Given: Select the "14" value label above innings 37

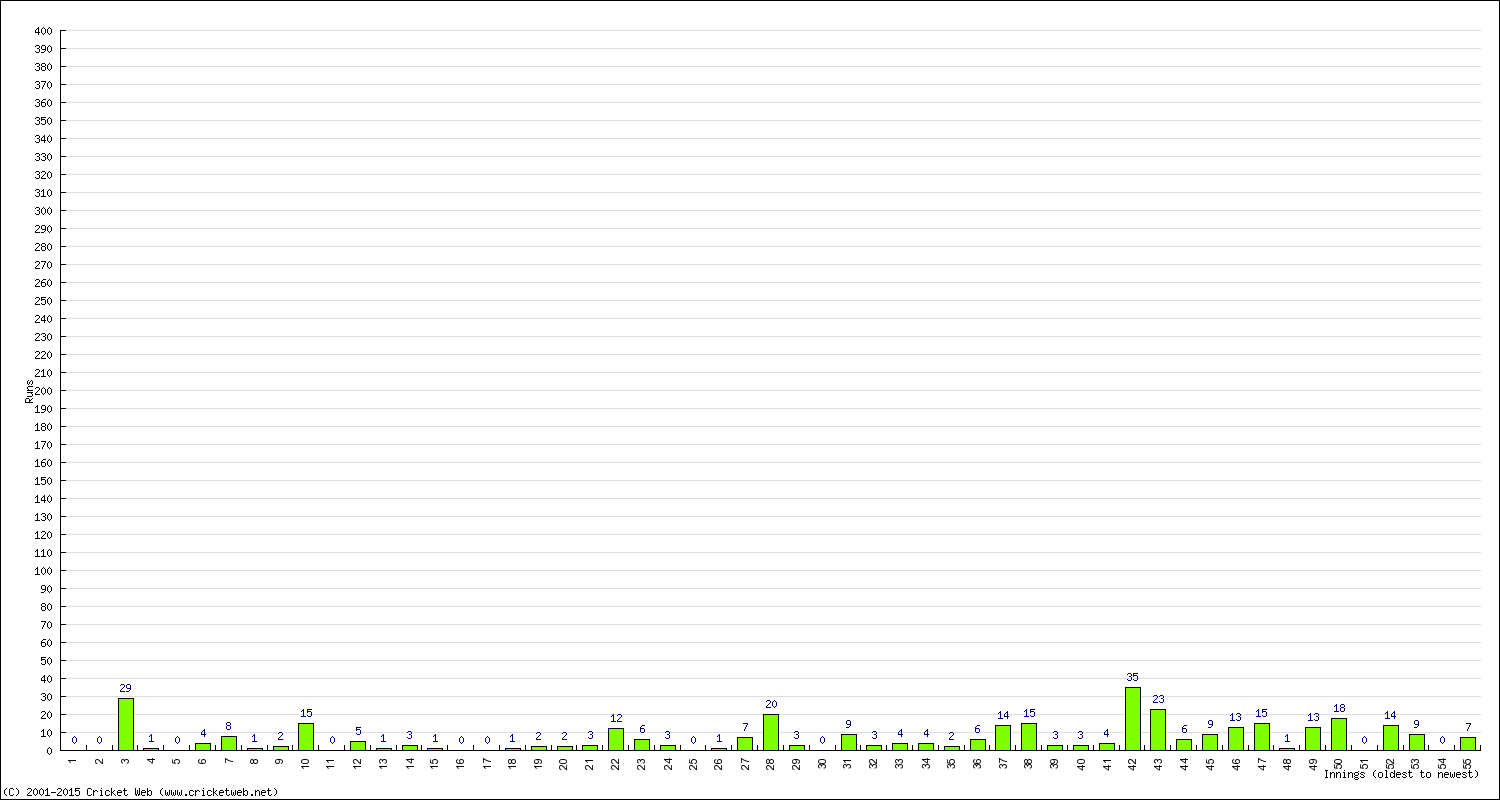Looking at the screenshot, I should click(x=1003, y=715).
